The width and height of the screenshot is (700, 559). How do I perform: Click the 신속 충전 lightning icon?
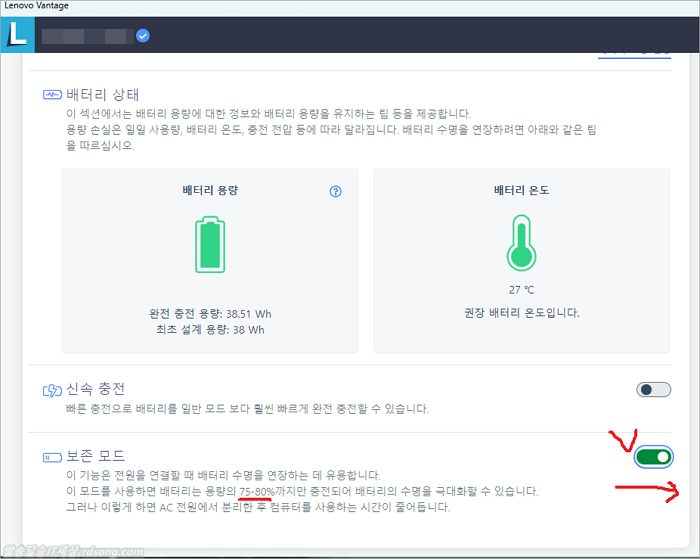(x=52, y=390)
